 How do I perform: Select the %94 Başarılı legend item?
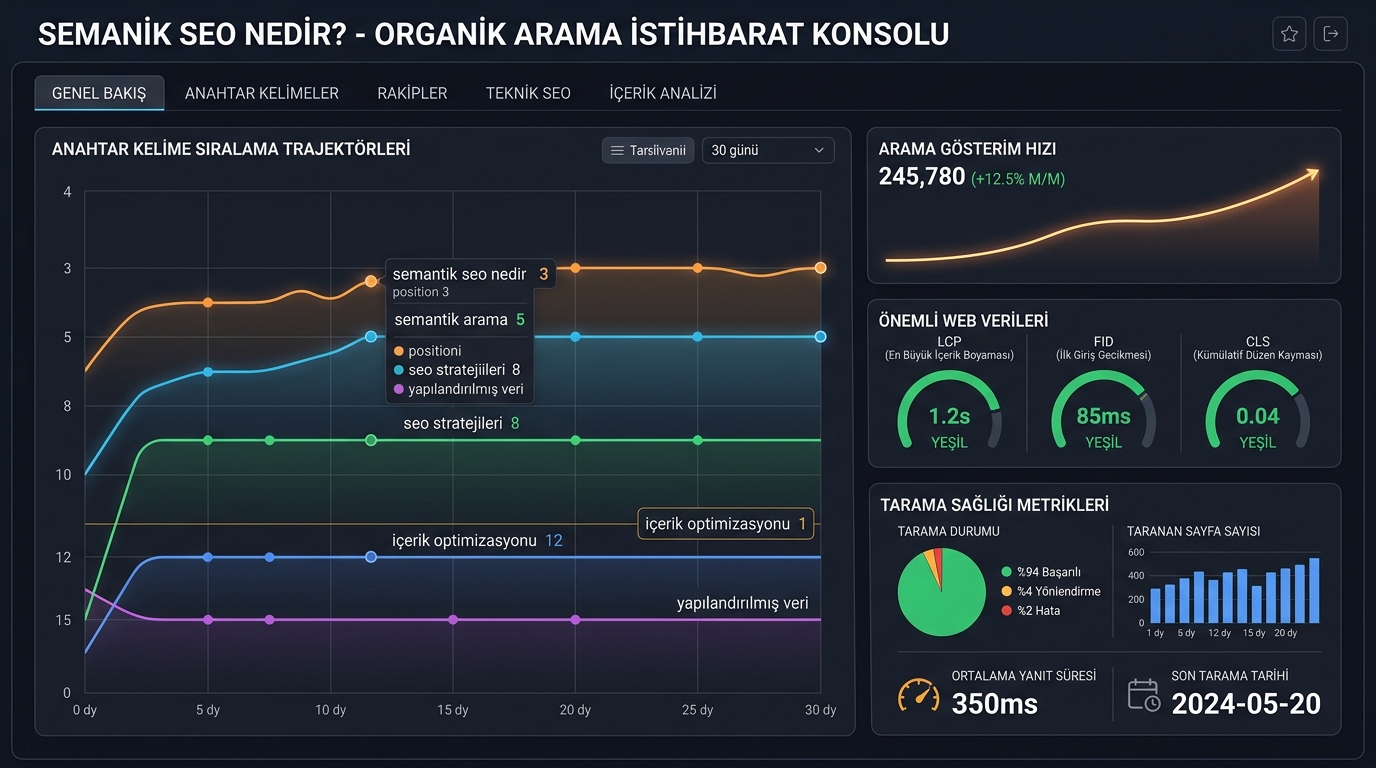pyautogui.click(x=1041, y=572)
